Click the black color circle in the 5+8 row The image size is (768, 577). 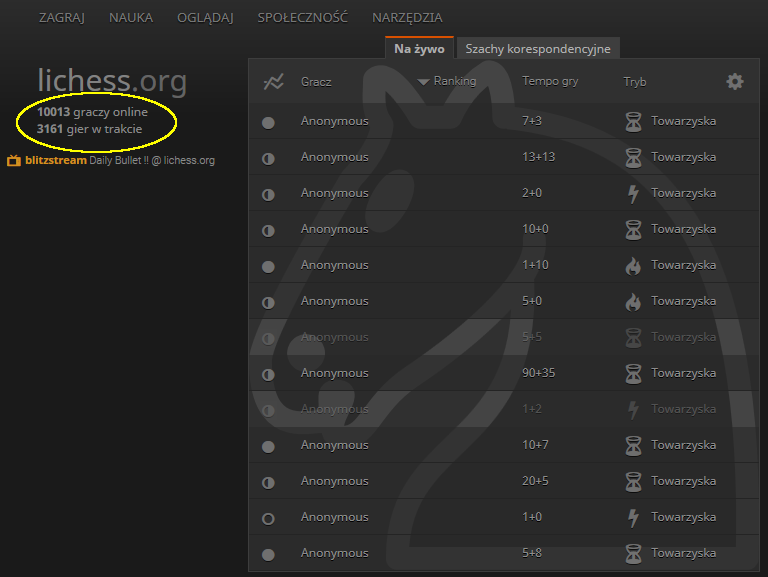tap(268, 554)
